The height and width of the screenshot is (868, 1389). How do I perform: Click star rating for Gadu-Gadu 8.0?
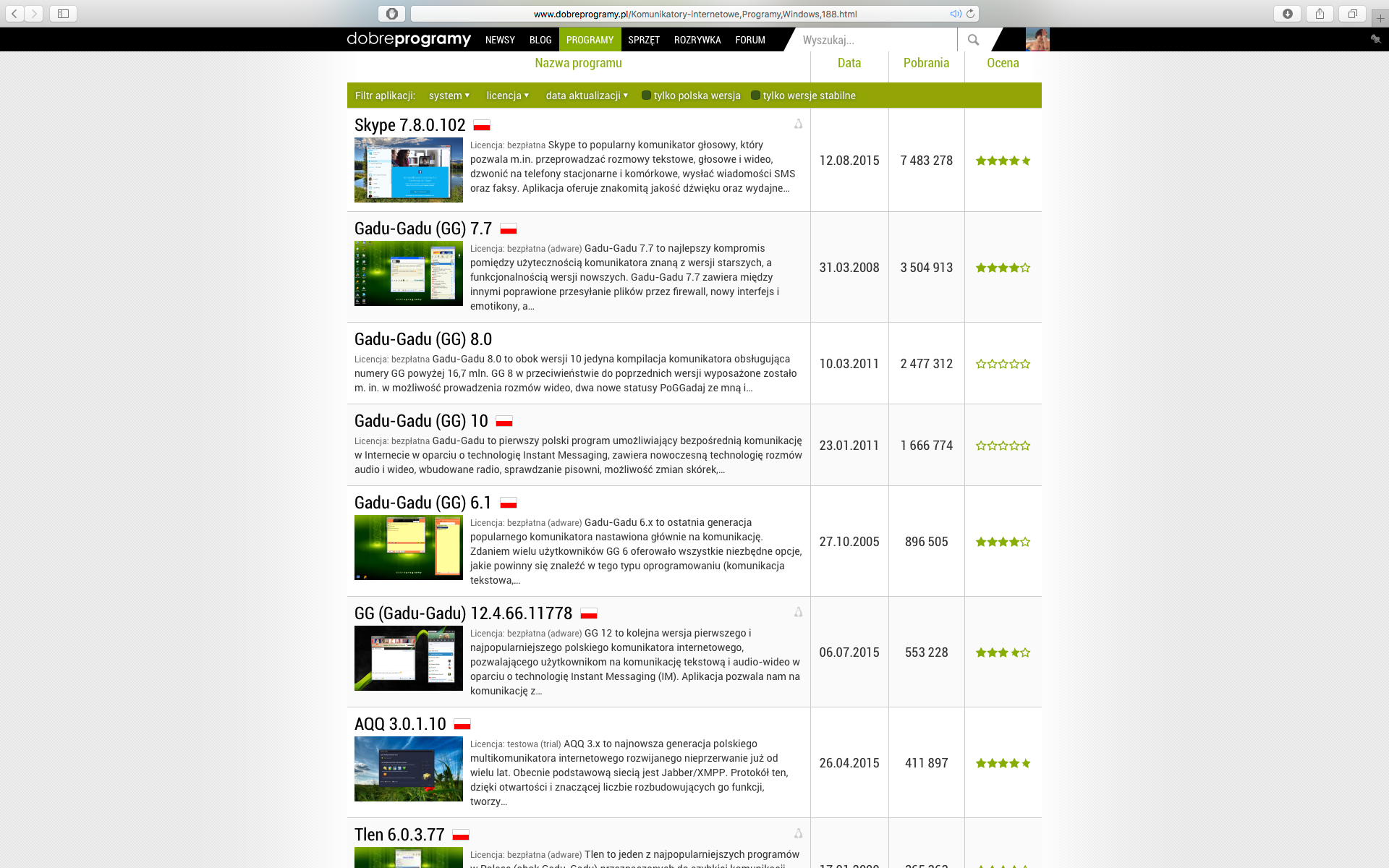pos(1003,364)
